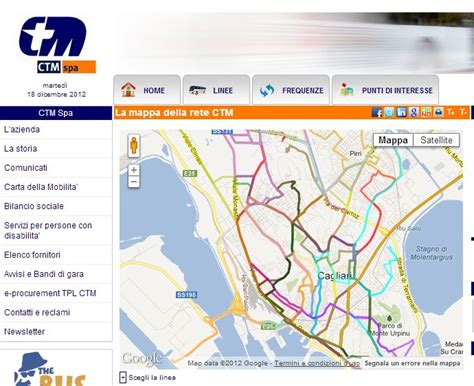Open Comunicati menu item
Screen dimensions: 474x386
26,168
